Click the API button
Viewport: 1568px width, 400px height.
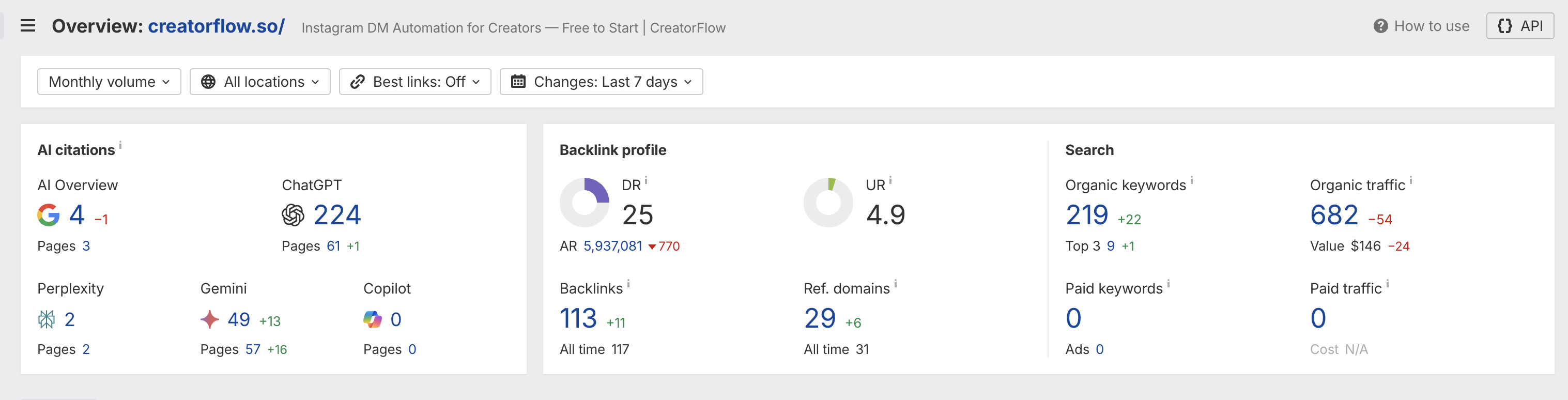[x=1519, y=26]
